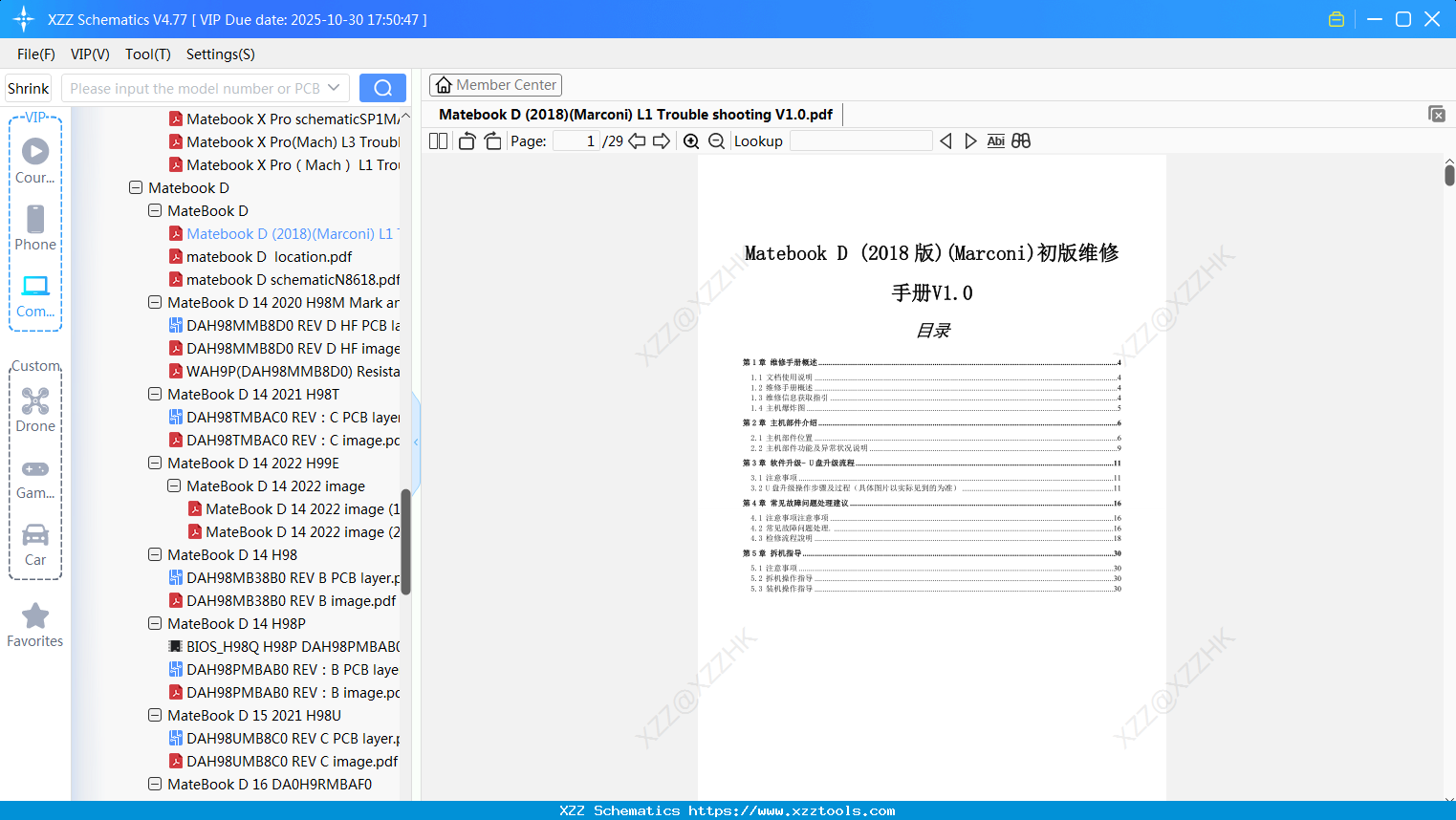Viewport: 1456px width, 820px height.
Task: Click the close-tabs icon at the tab bar's right end
Action: [x=1437, y=114]
